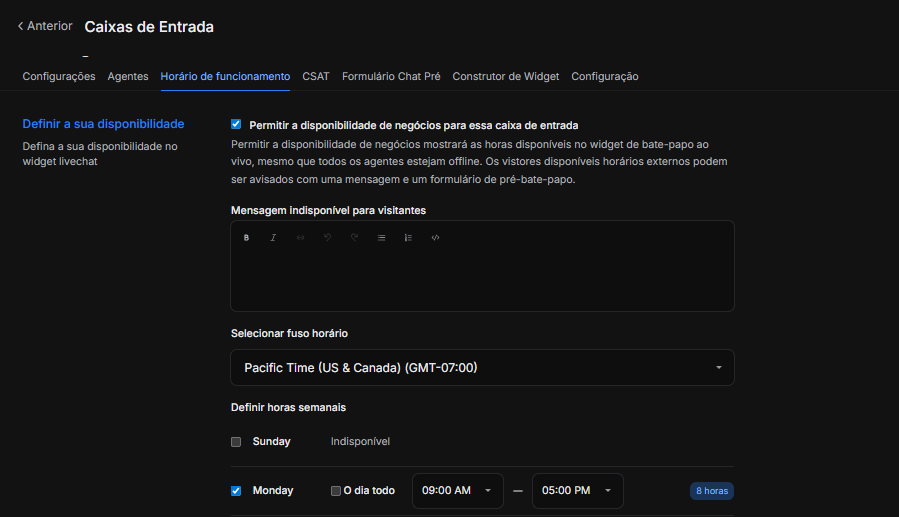
Task: Enable the Sunday availability checkbox
Action: (x=236, y=442)
